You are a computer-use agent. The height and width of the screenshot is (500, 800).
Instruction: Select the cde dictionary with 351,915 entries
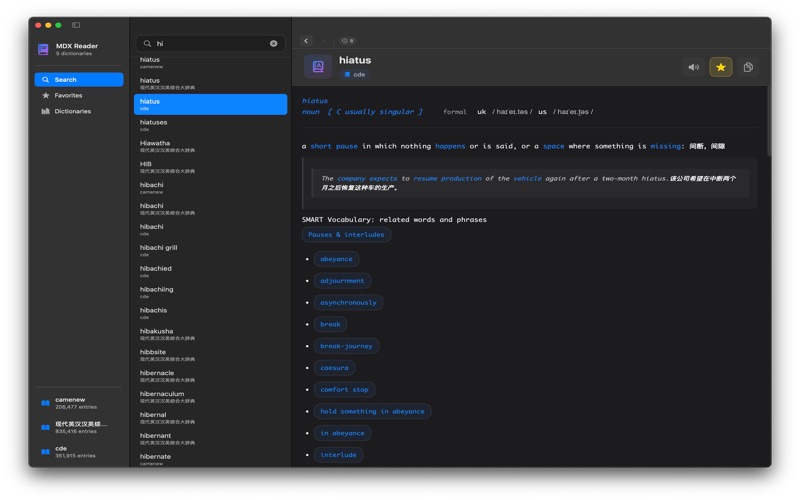point(77,452)
